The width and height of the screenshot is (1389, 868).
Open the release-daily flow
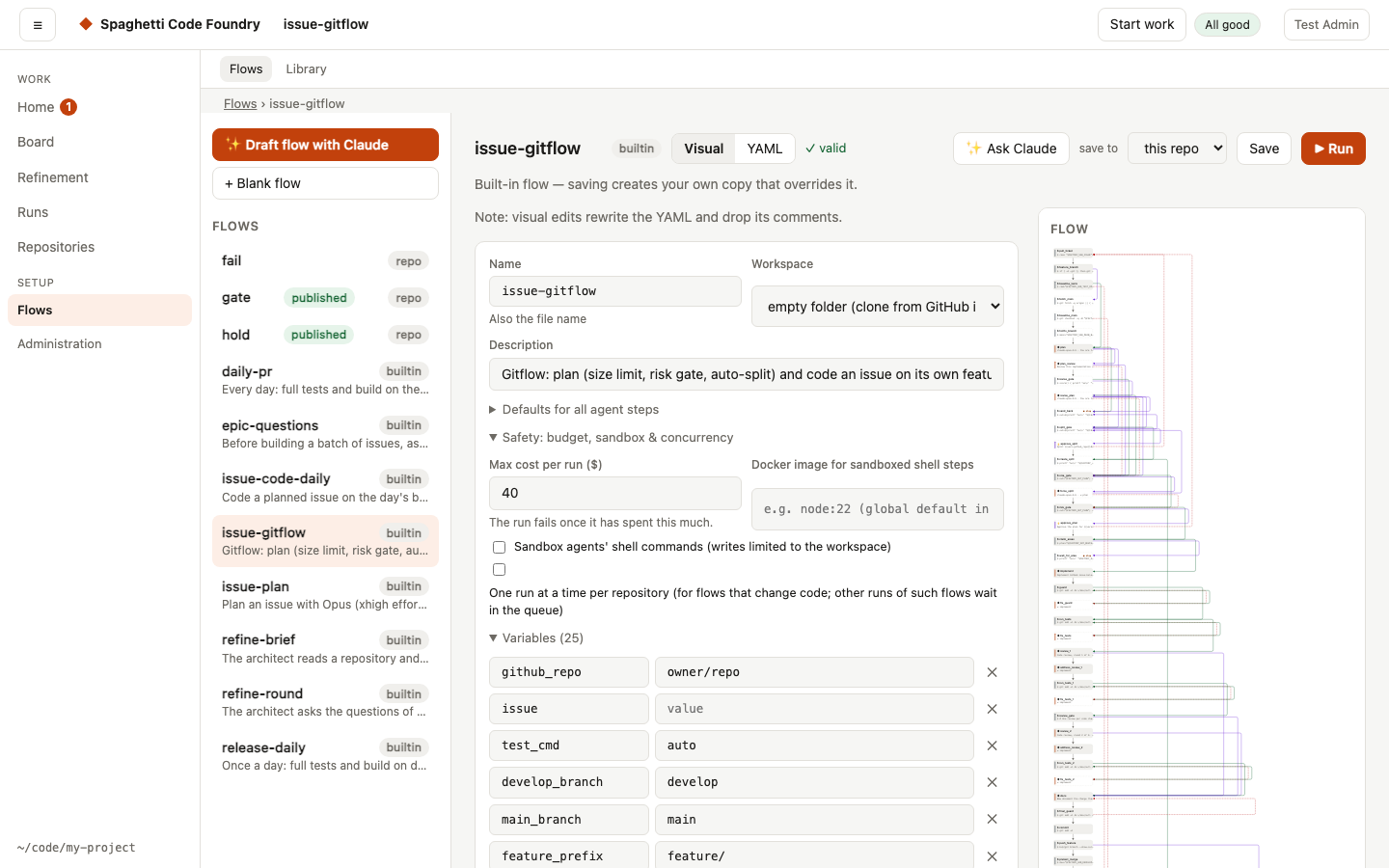click(x=325, y=756)
